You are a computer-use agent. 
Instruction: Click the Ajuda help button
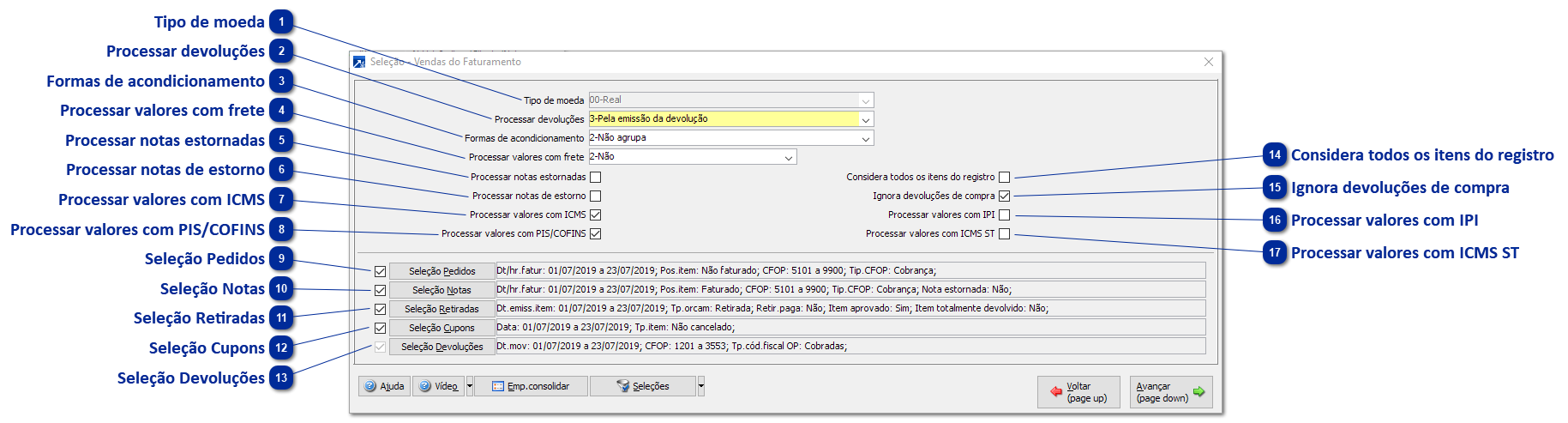(384, 386)
